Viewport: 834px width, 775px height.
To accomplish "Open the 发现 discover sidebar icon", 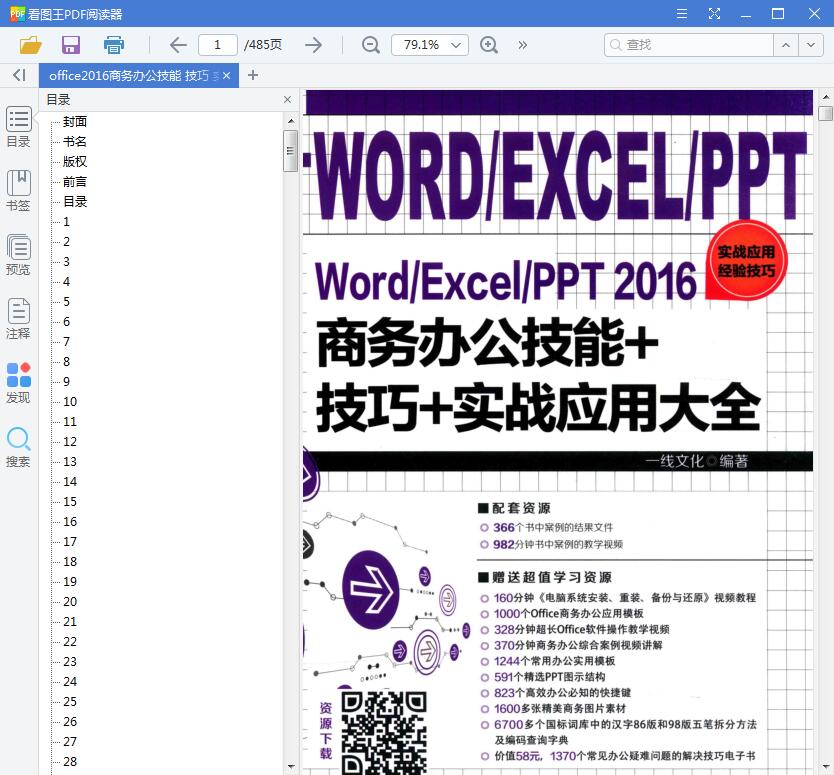I will [x=19, y=383].
